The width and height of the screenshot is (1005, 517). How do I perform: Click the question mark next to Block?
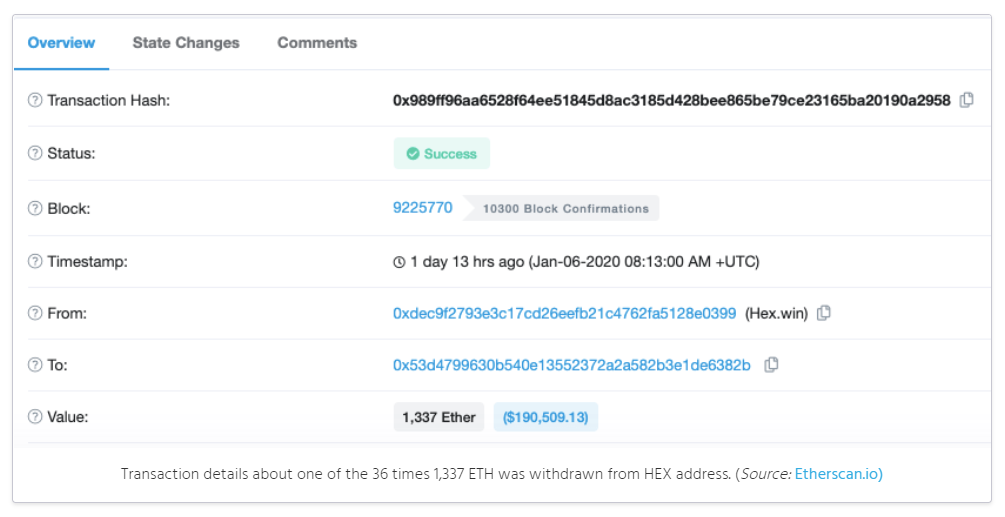[x=35, y=208]
